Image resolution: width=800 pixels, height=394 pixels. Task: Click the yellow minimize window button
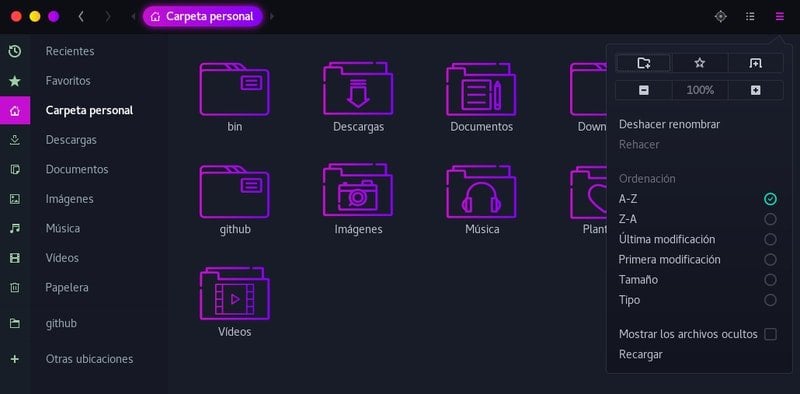pos(35,16)
